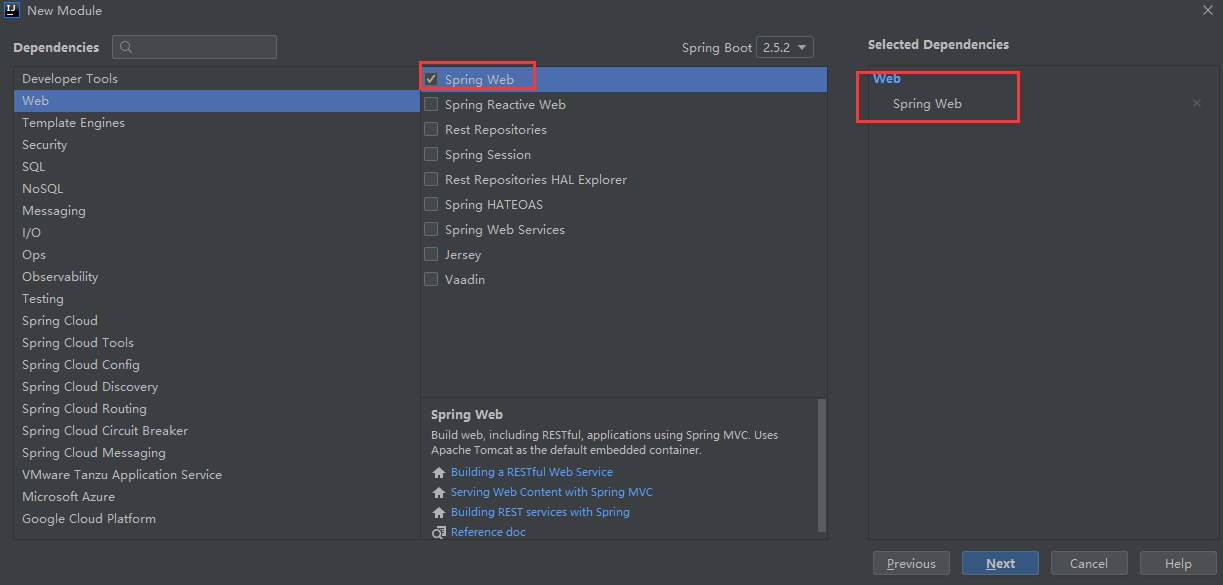Select the Spring Cloud Config category

coord(216,365)
